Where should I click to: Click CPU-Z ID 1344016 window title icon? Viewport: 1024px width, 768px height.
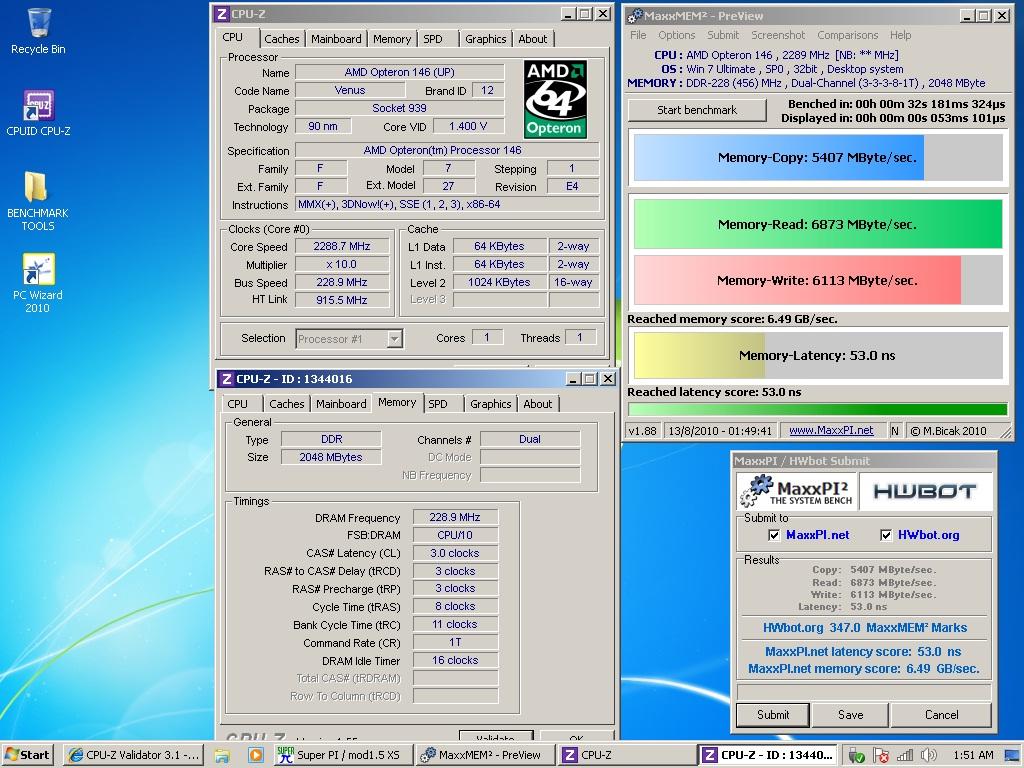pyautogui.click(x=226, y=379)
